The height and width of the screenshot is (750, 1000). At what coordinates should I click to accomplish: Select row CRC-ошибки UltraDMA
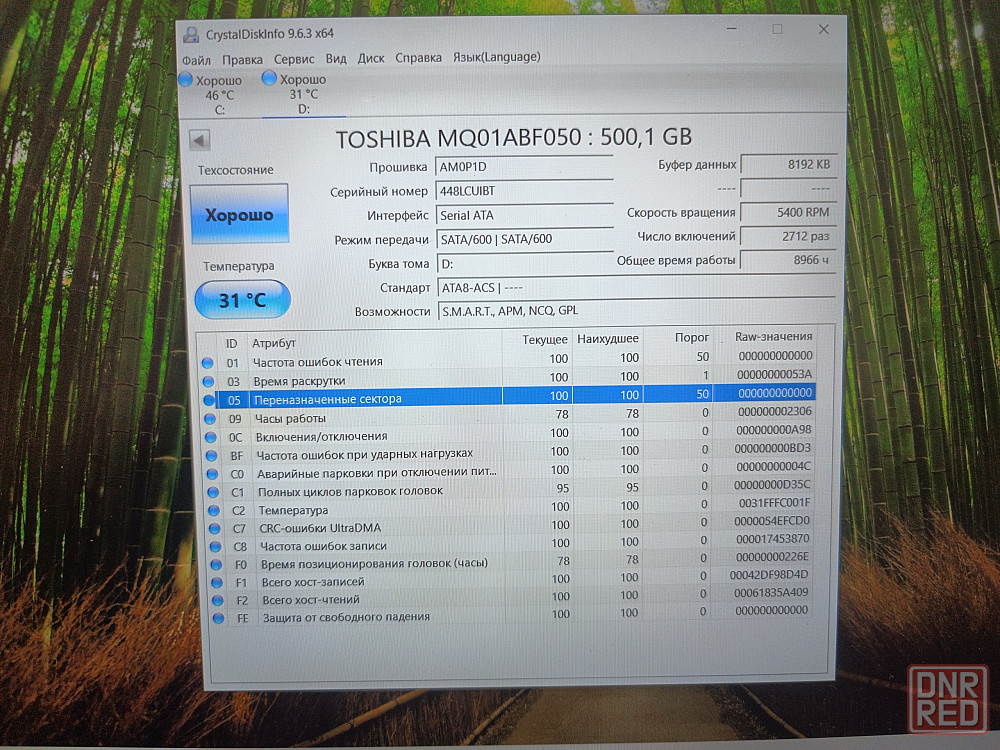pos(513,525)
